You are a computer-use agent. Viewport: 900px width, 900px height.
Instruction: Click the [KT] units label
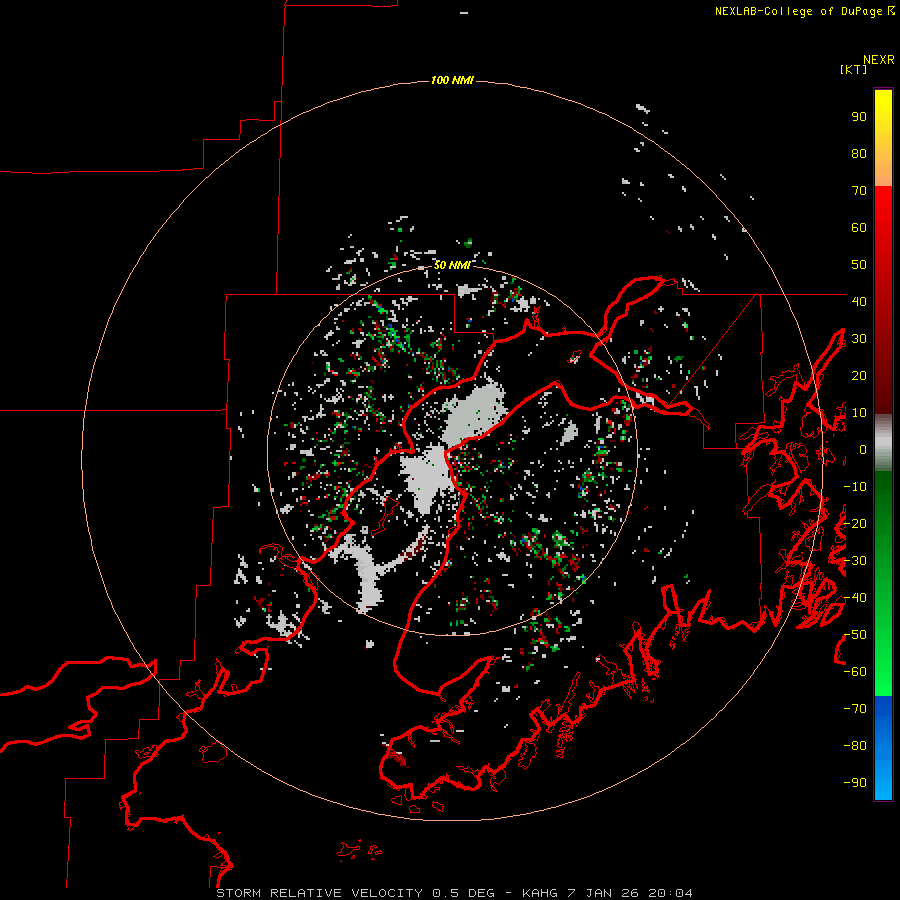(x=853, y=69)
